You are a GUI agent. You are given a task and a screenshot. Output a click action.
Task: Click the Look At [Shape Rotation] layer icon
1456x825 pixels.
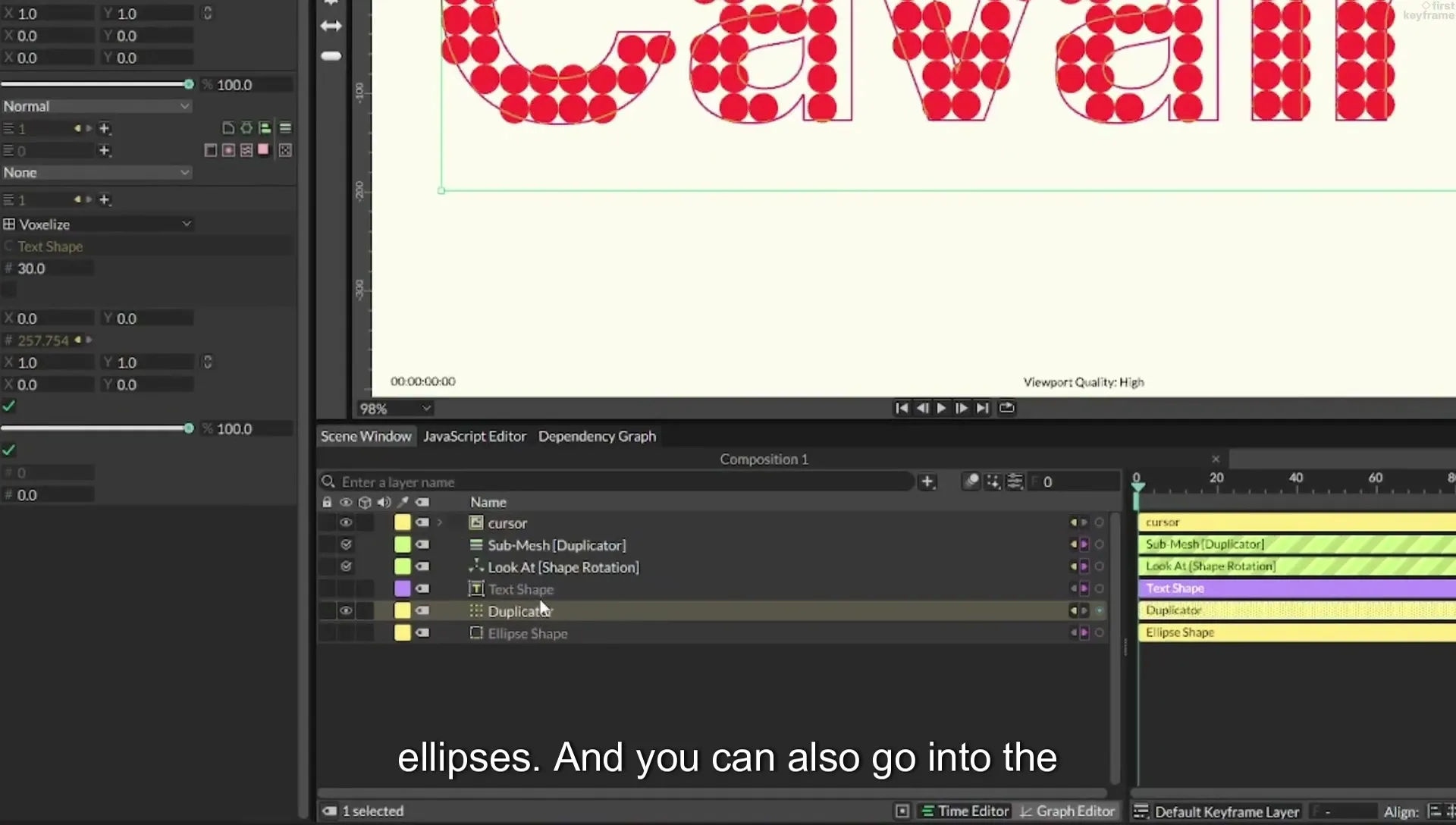pos(476,566)
